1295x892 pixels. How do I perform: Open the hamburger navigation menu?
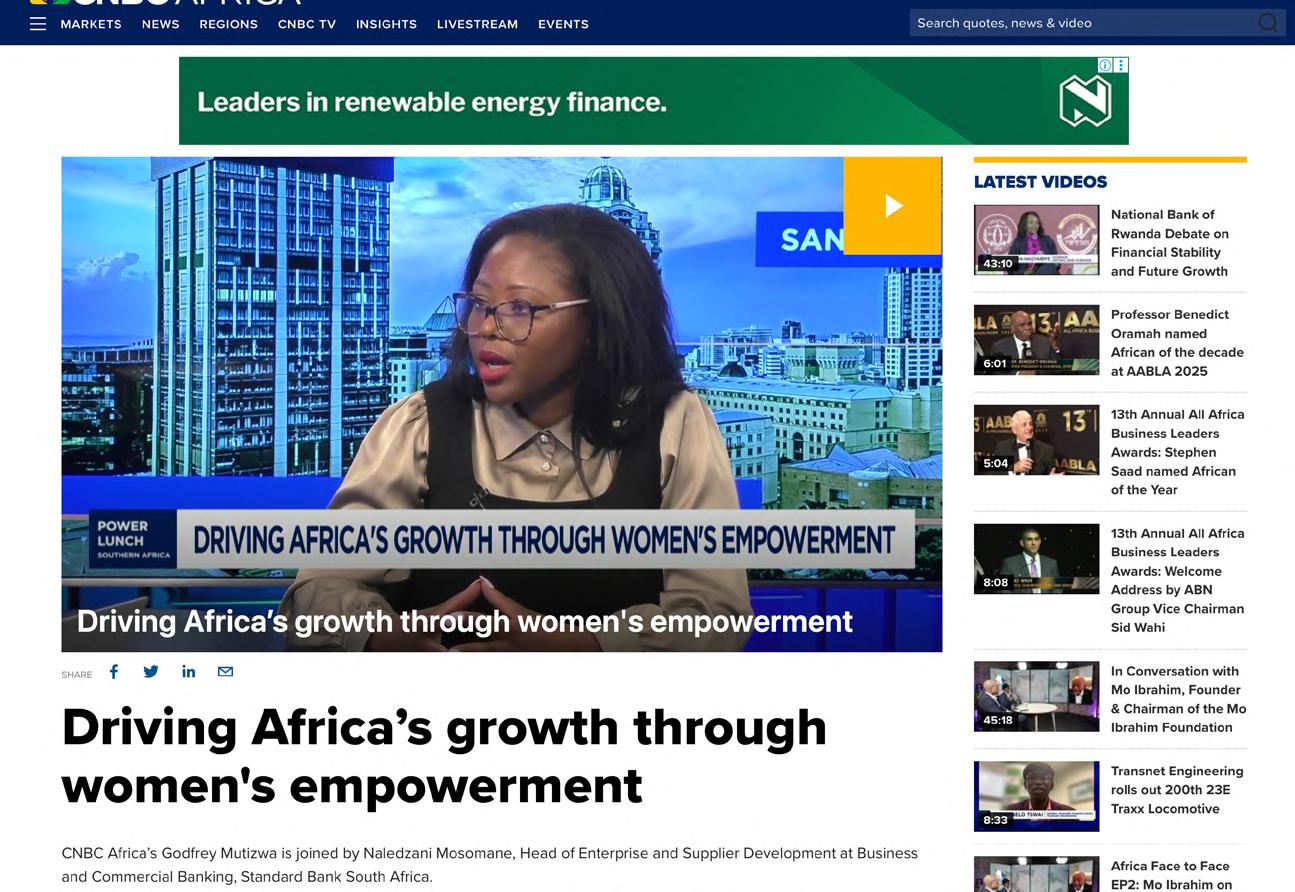38,24
